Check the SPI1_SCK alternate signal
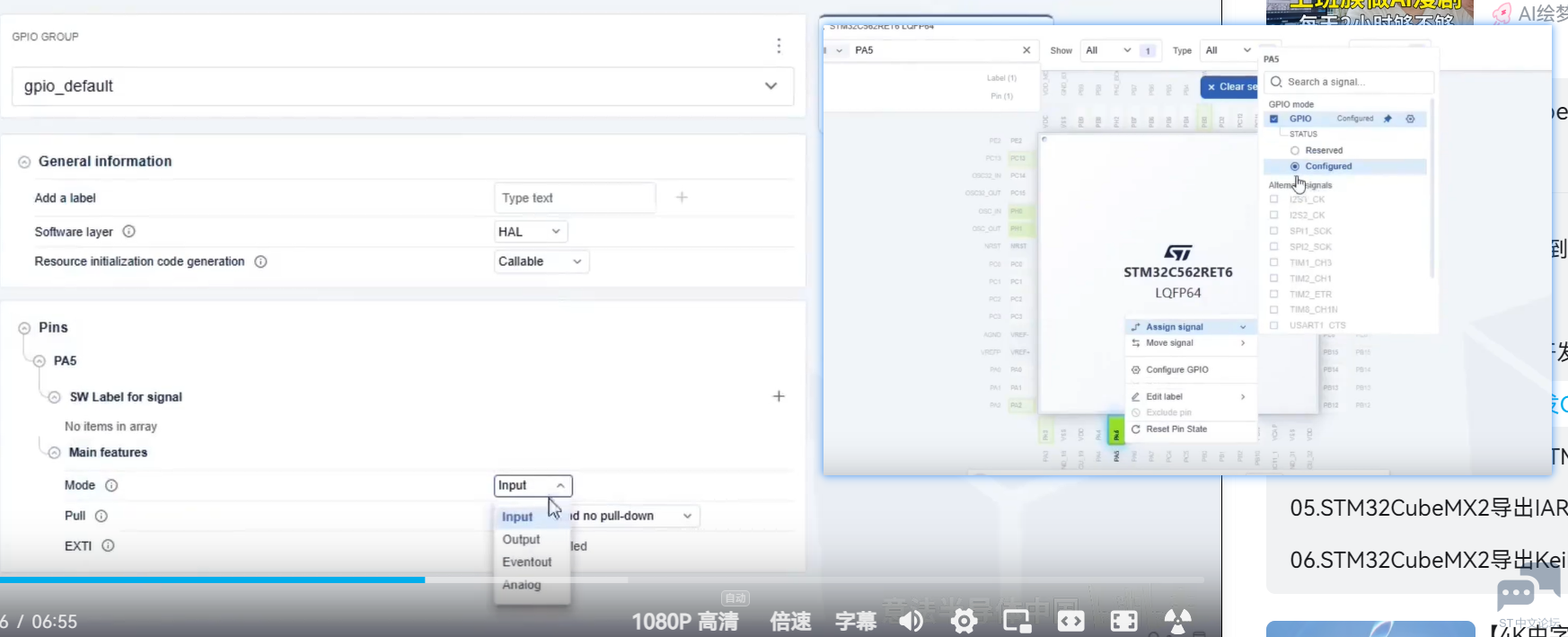Screen dimensions: 1568x637 1273,231
